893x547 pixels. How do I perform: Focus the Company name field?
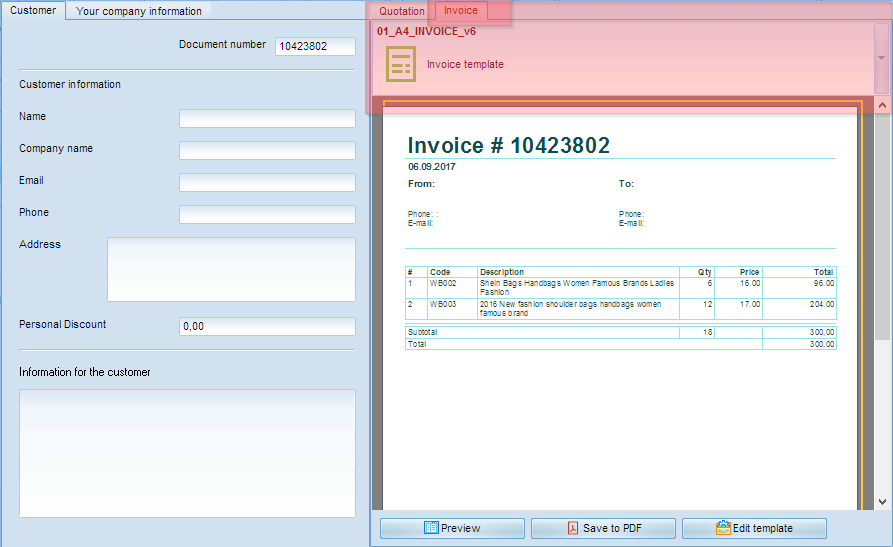pos(267,150)
